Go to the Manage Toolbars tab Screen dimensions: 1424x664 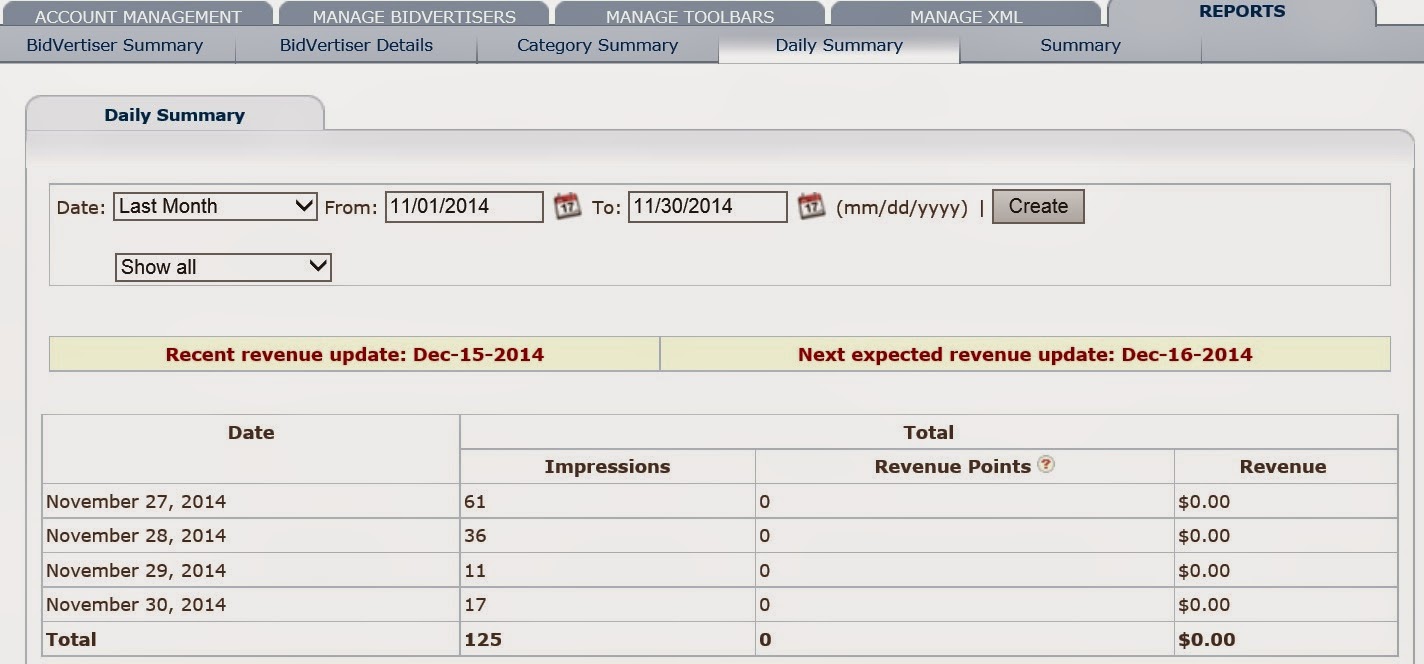[x=690, y=16]
